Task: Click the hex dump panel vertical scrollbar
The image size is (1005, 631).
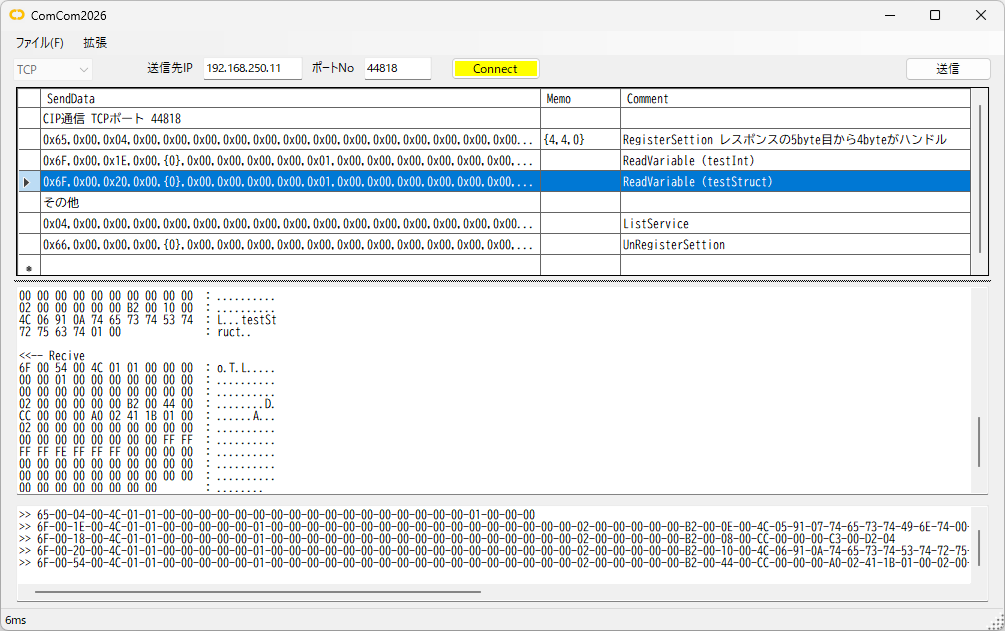Action: tap(979, 435)
